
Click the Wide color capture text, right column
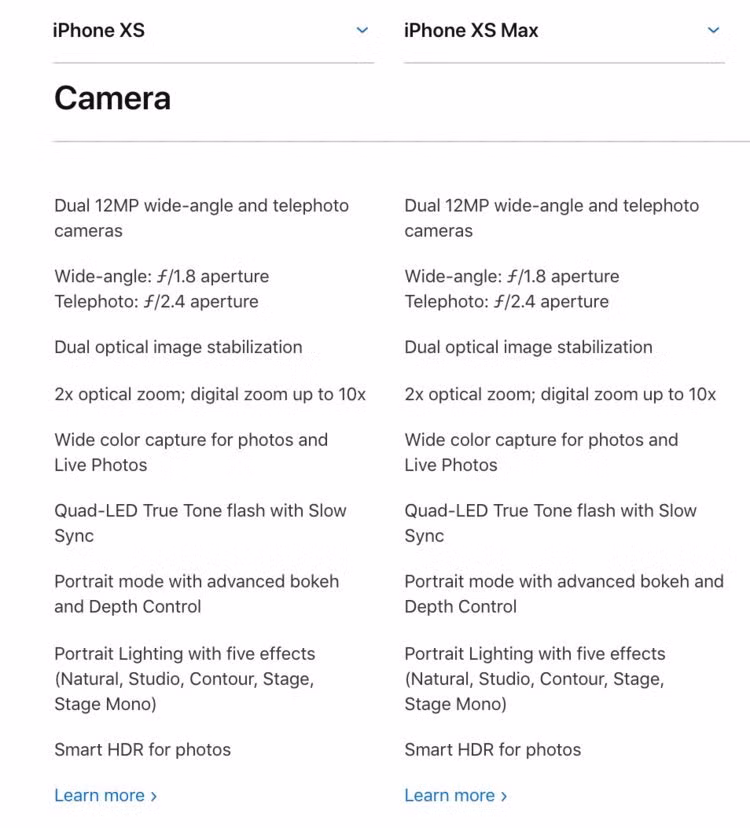(540, 451)
